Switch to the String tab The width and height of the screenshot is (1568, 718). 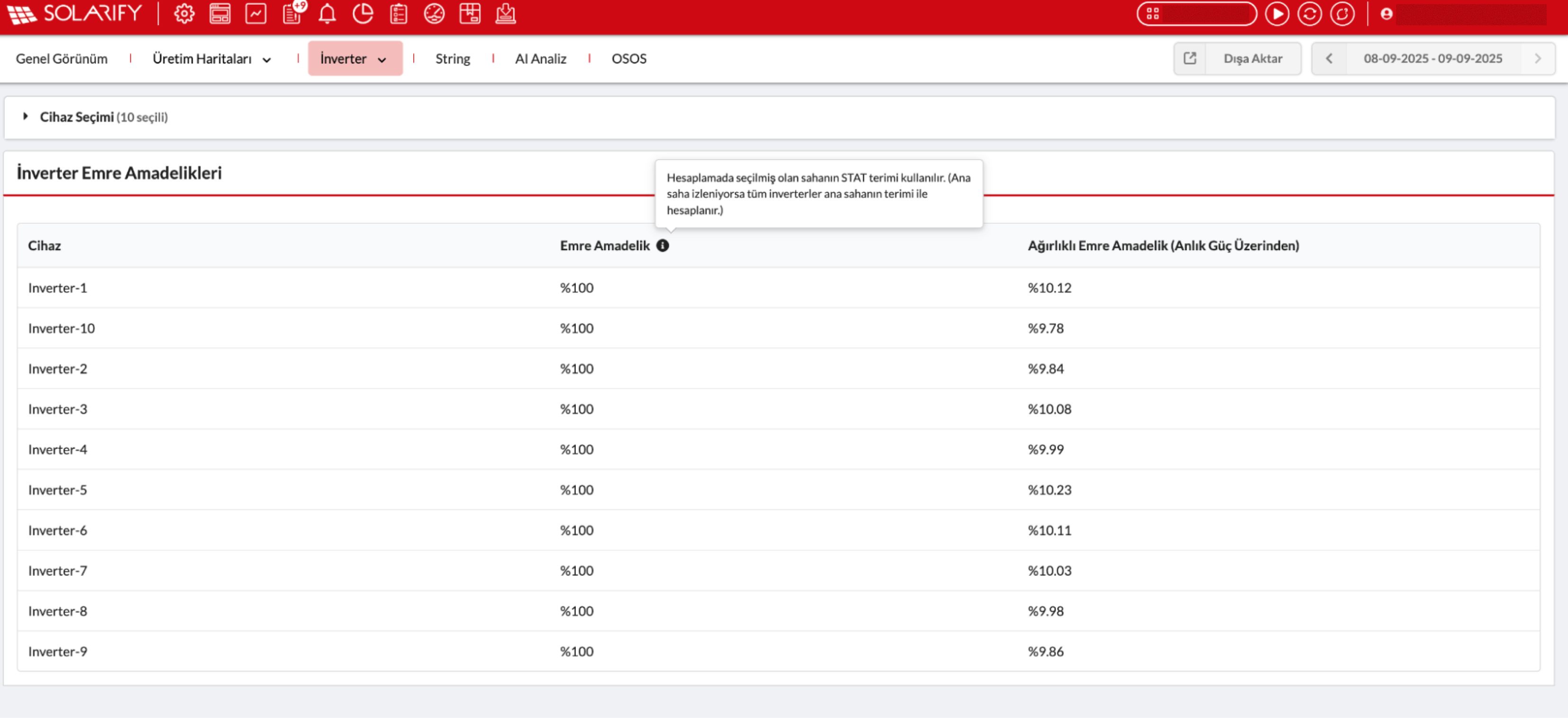pos(452,58)
